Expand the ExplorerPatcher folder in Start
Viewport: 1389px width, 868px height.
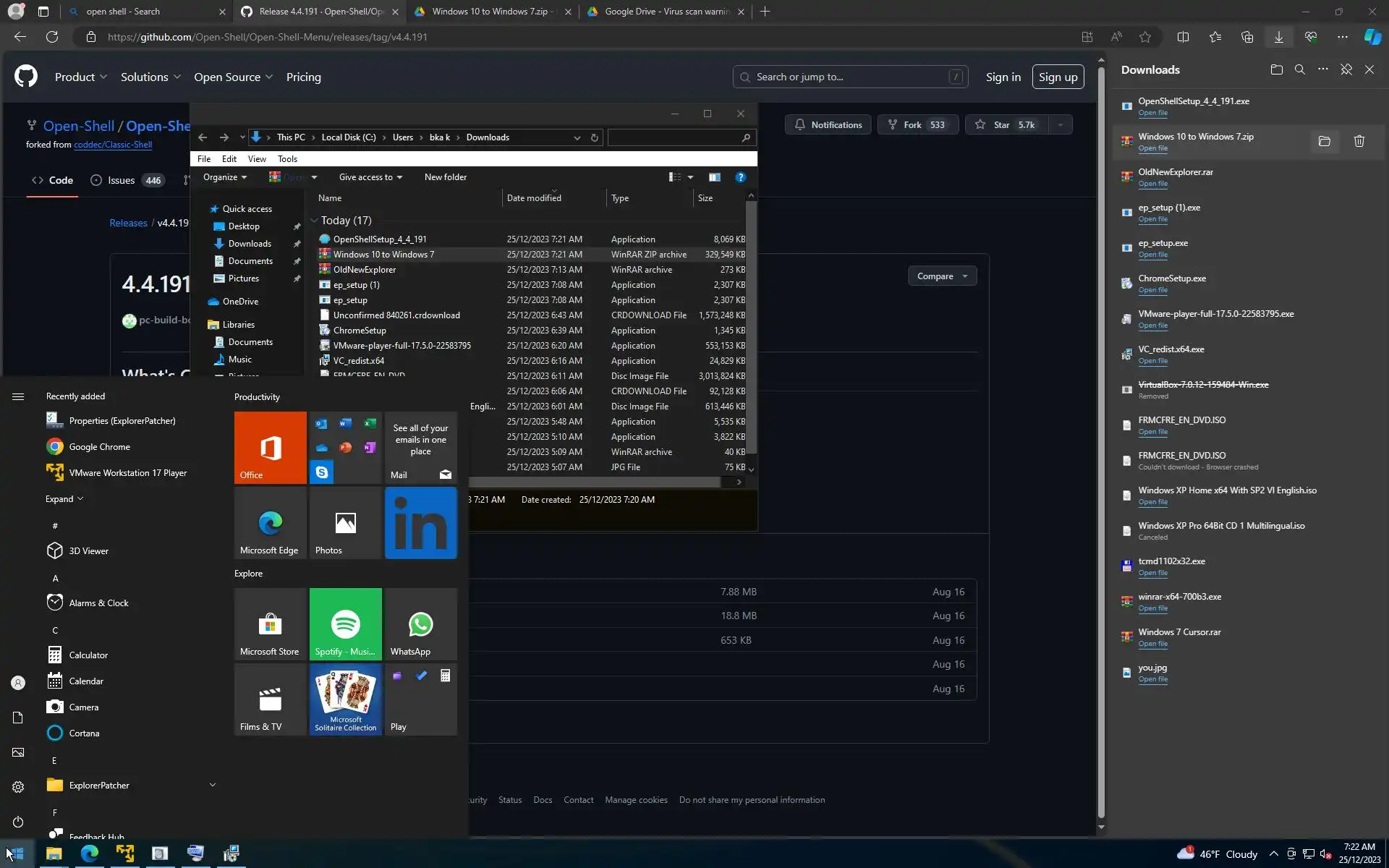pyautogui.click(x=212, y=785)
